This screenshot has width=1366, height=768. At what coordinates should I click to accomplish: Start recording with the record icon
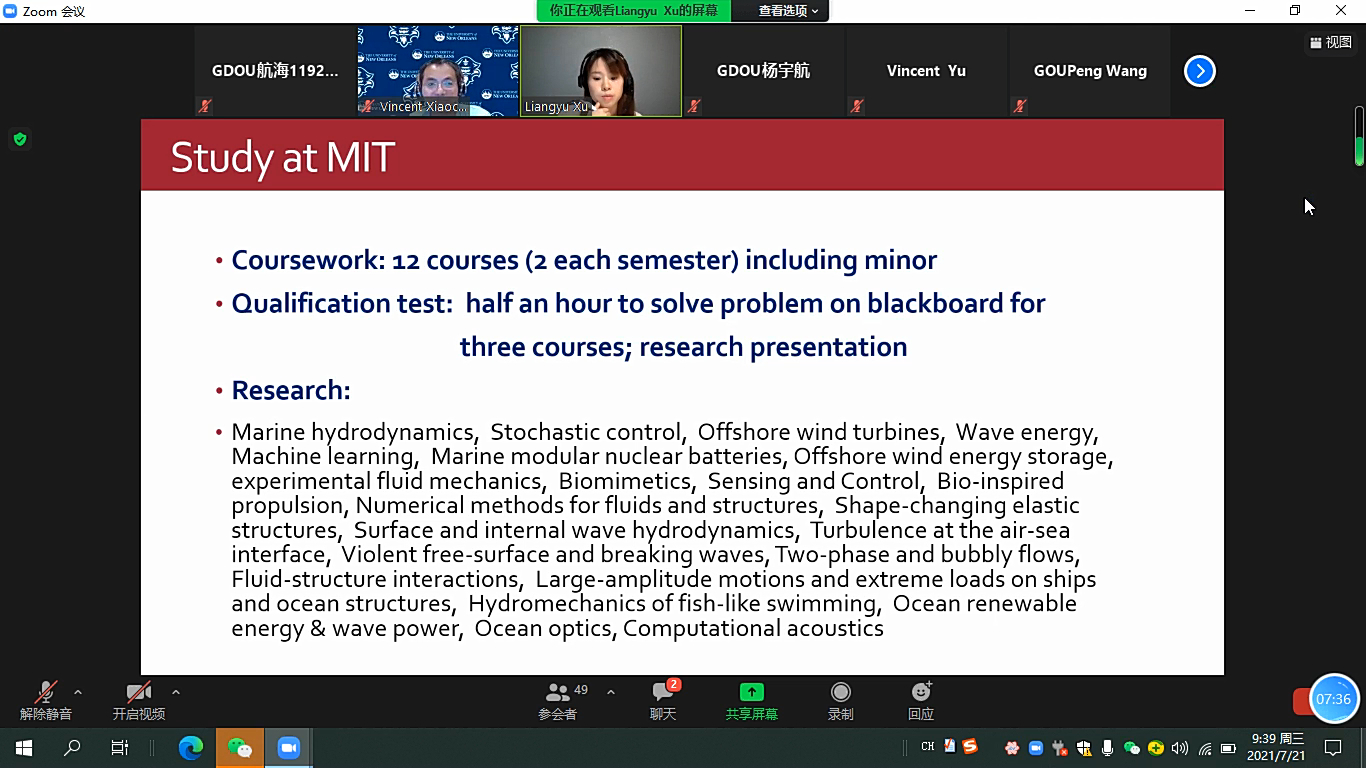click(x=841, y=693)
